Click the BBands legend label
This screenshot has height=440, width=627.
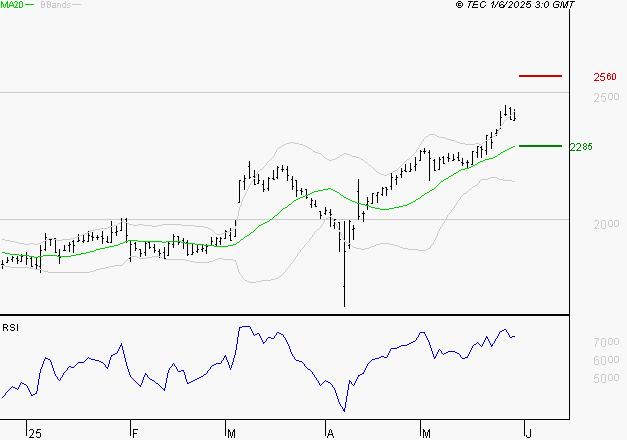pyautogui.click(x=56, y=5)
